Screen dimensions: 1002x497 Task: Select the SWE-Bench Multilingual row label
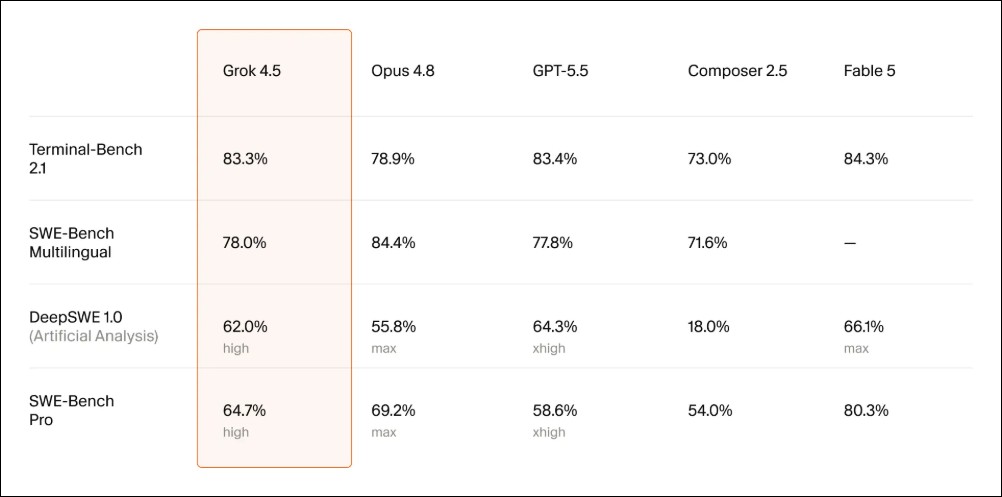tap(72, 243)
